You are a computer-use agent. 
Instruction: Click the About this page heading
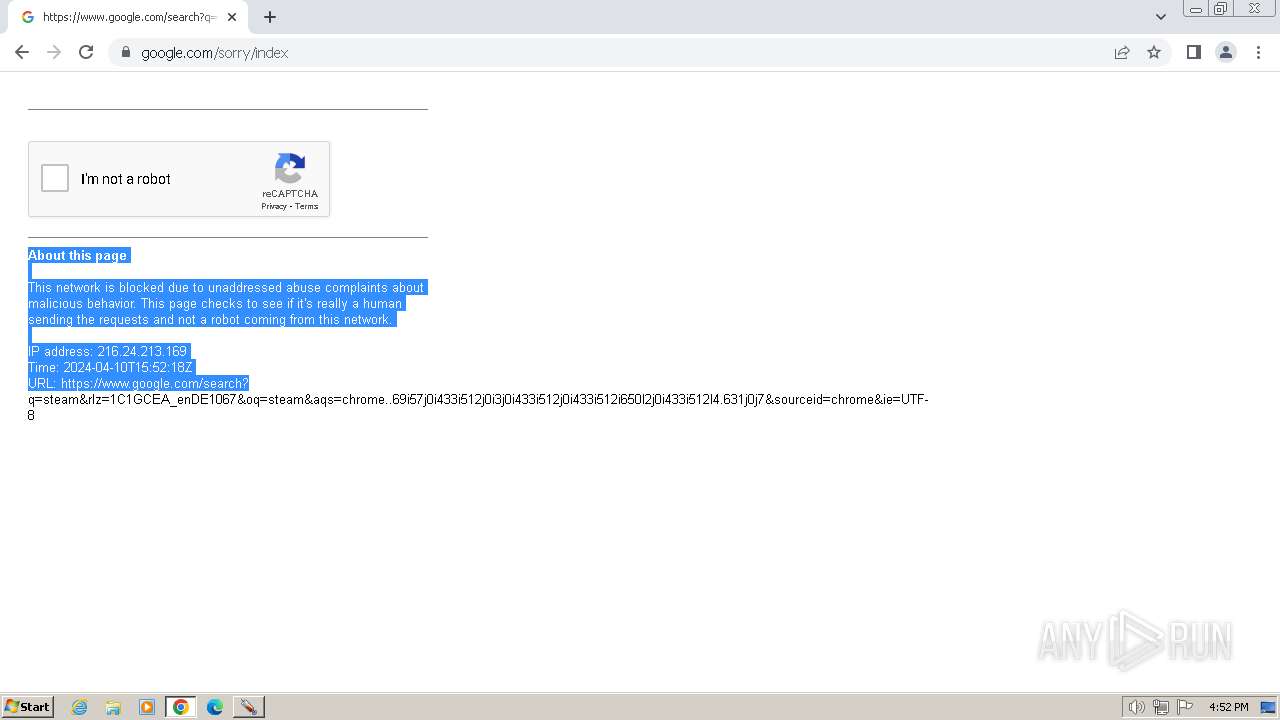78,255
